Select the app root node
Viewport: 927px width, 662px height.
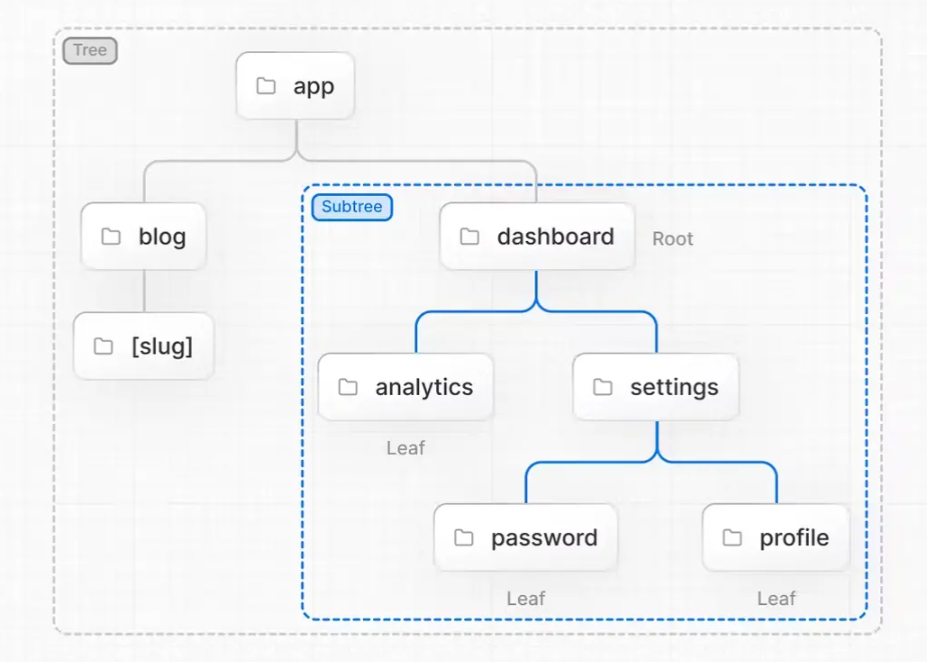coord(296,86)
